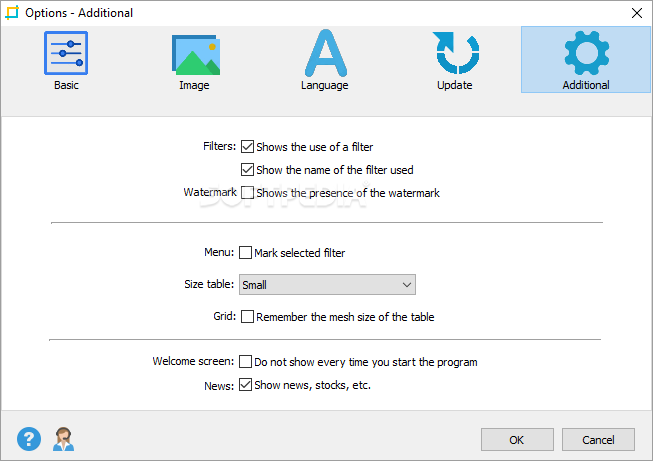Viewport: 653px width, 461px height.
Task: Click the Grid: label
Action: [224, 316]
